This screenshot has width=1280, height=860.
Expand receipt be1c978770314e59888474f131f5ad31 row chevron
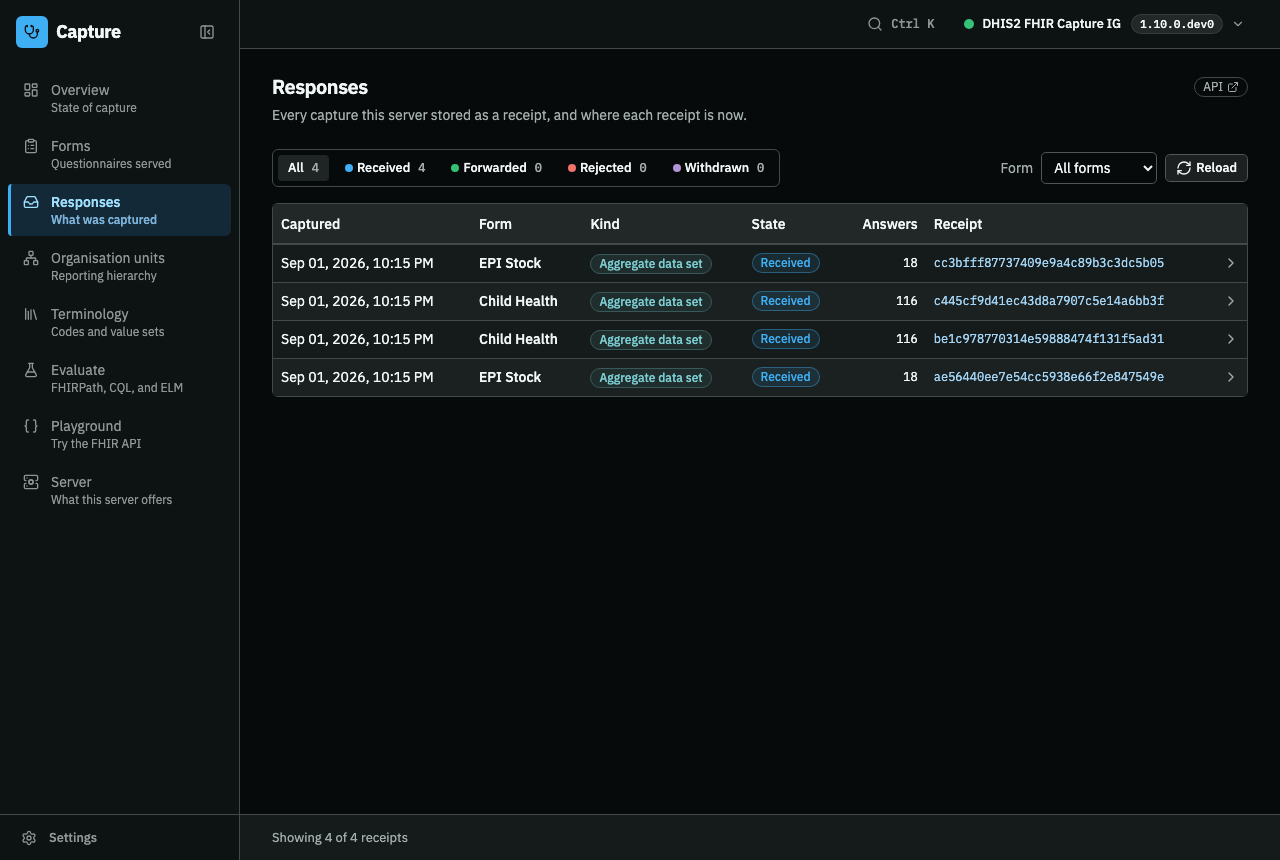[1231, 339]
